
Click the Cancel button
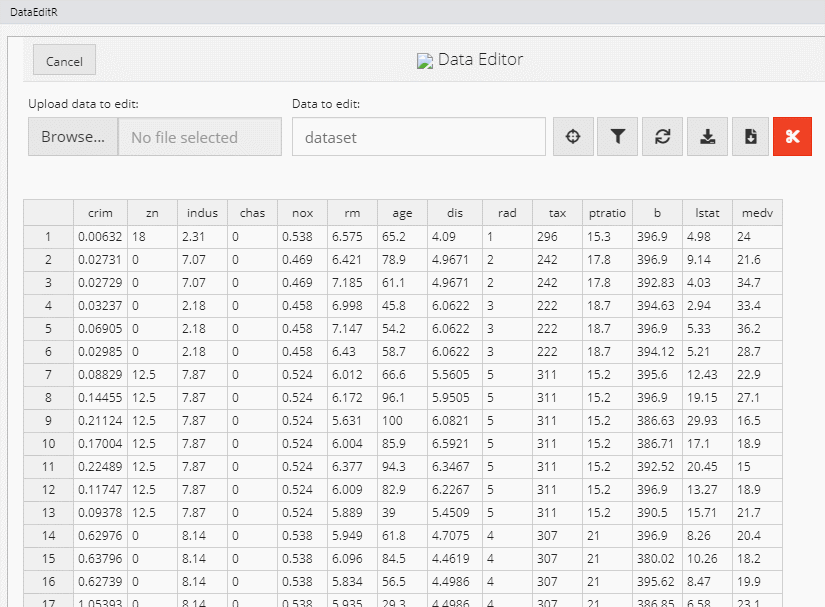64,61
